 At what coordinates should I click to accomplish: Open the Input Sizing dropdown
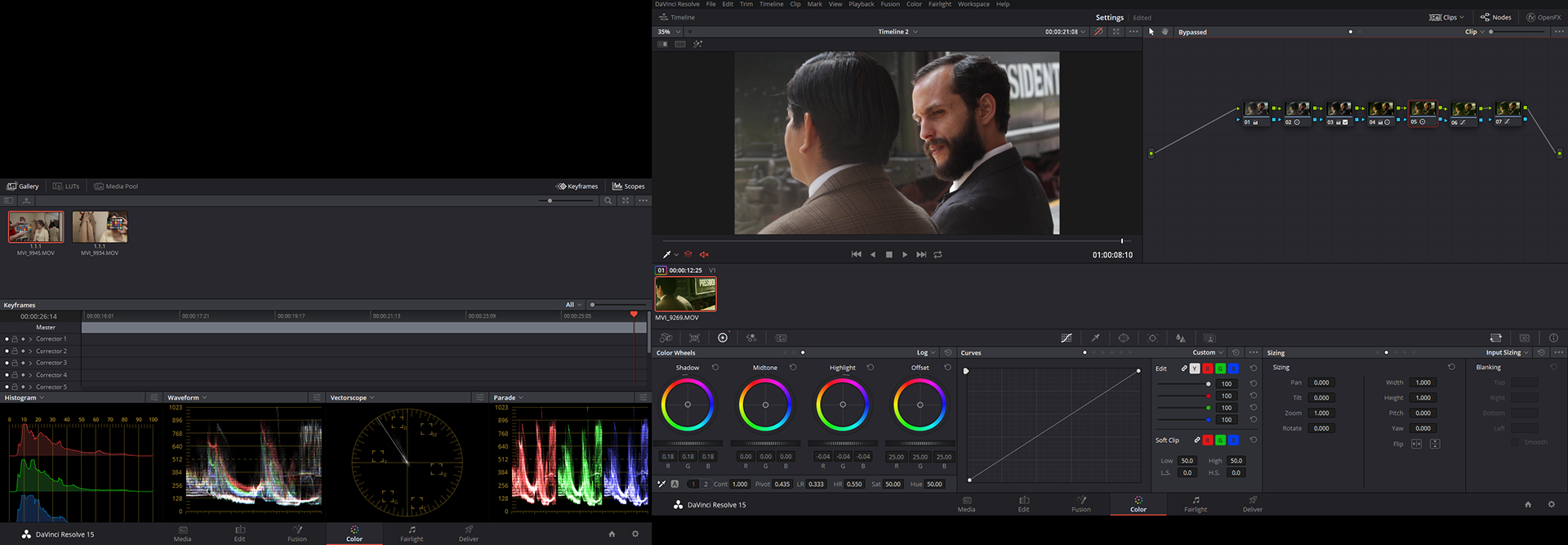[1507, 353]
